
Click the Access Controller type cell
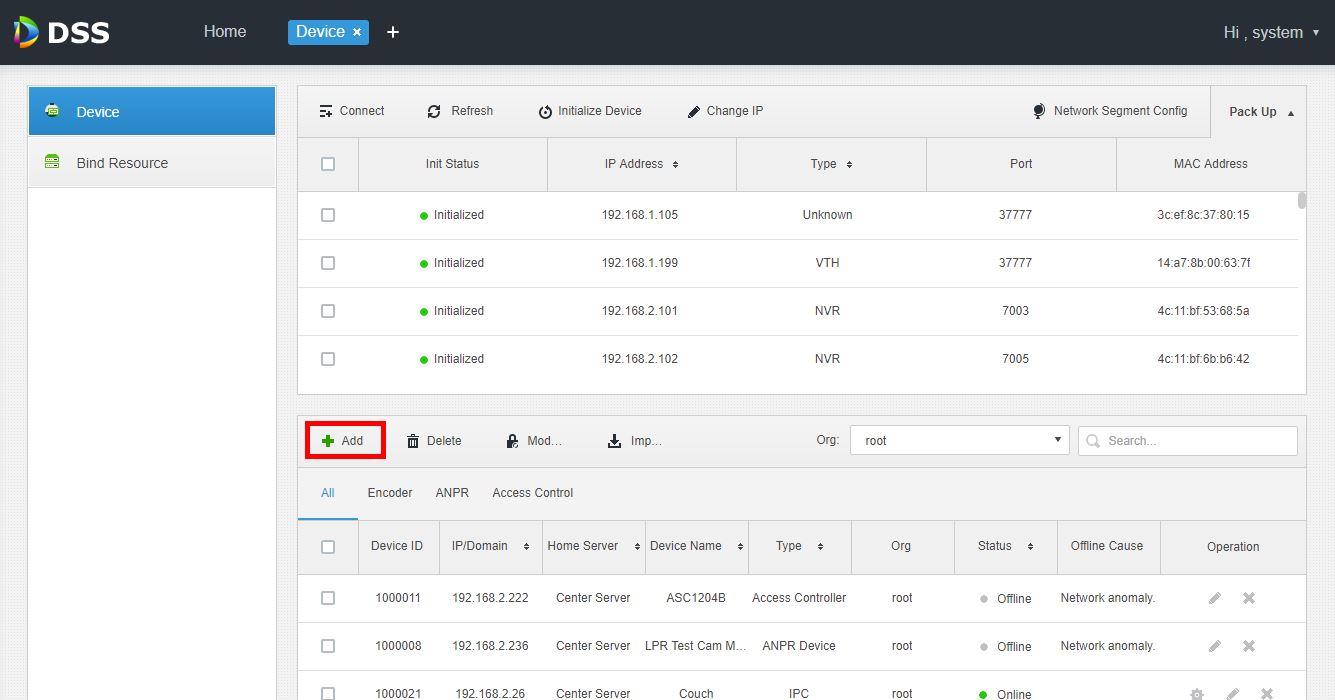point(799,598)
